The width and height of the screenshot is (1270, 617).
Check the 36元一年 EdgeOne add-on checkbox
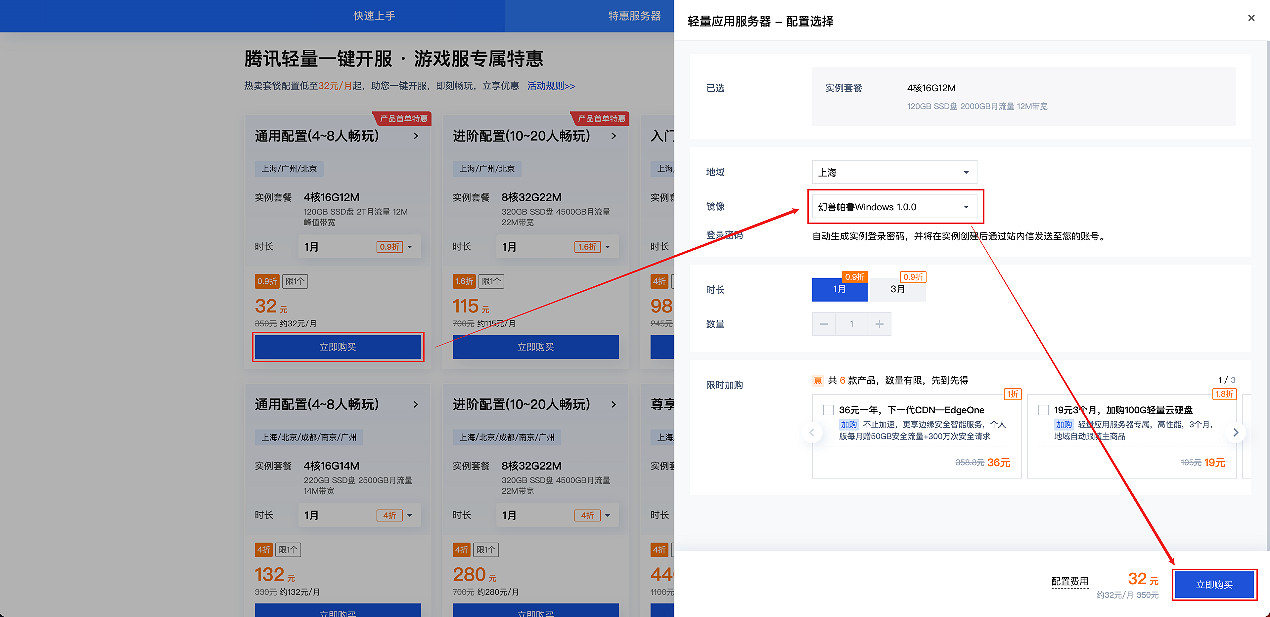(827, 410)
